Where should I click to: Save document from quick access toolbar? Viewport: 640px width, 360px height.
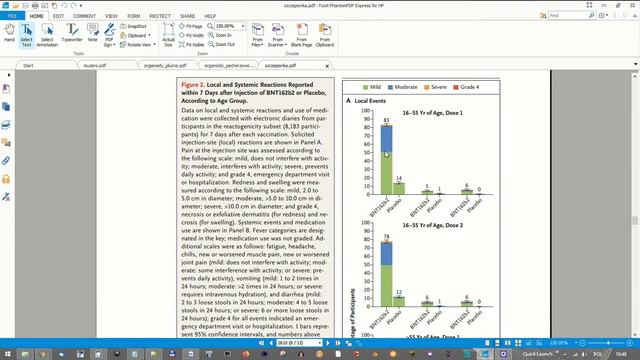pyautogui.click(x=25, y=5)
